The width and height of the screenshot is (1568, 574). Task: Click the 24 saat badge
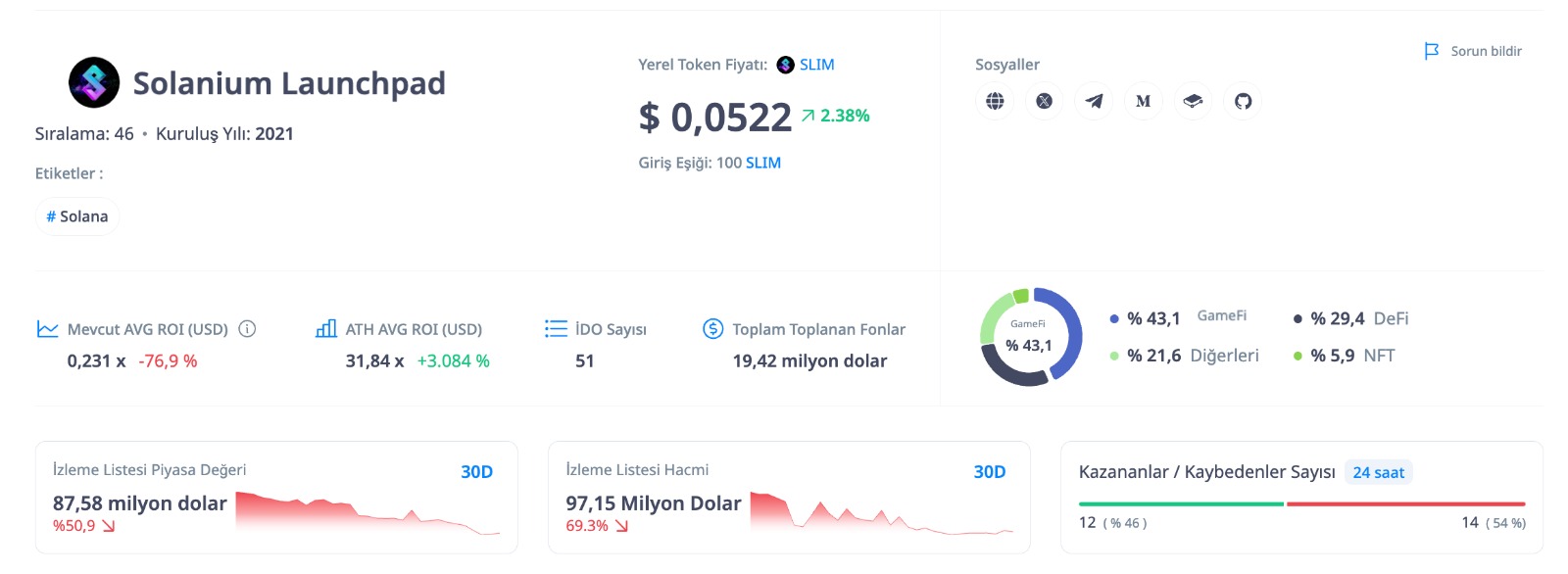[1378, 473]
